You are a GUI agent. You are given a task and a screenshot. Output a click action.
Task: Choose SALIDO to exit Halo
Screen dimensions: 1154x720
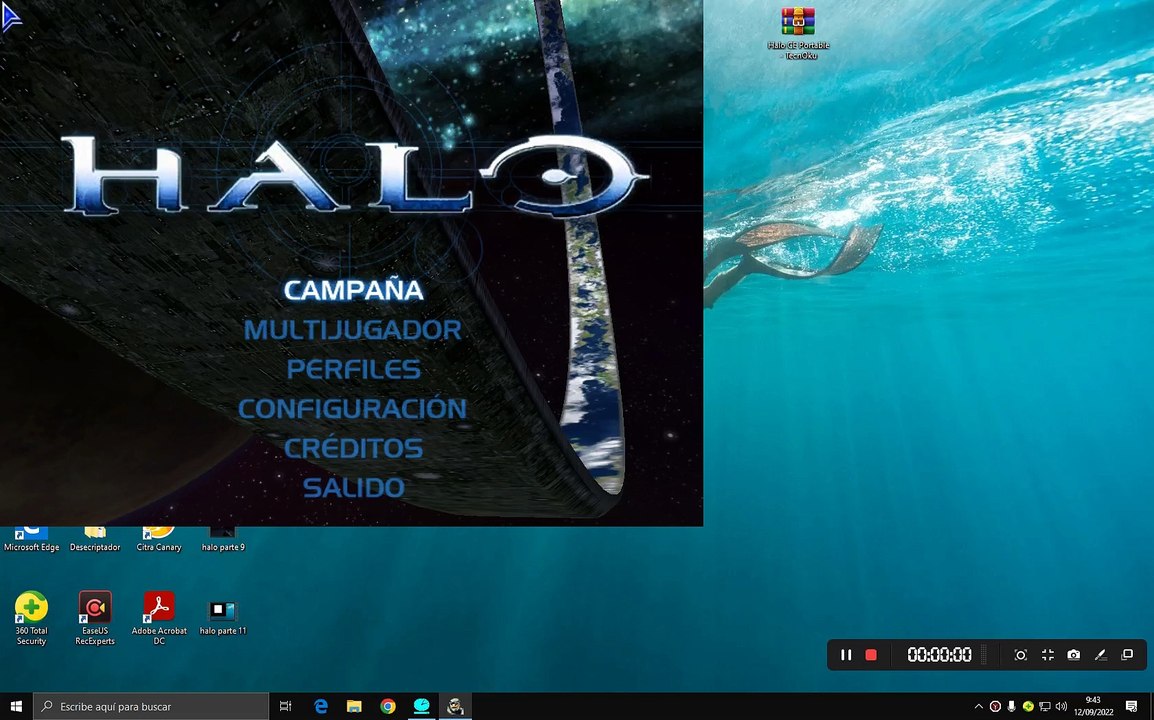pos(354,487)
